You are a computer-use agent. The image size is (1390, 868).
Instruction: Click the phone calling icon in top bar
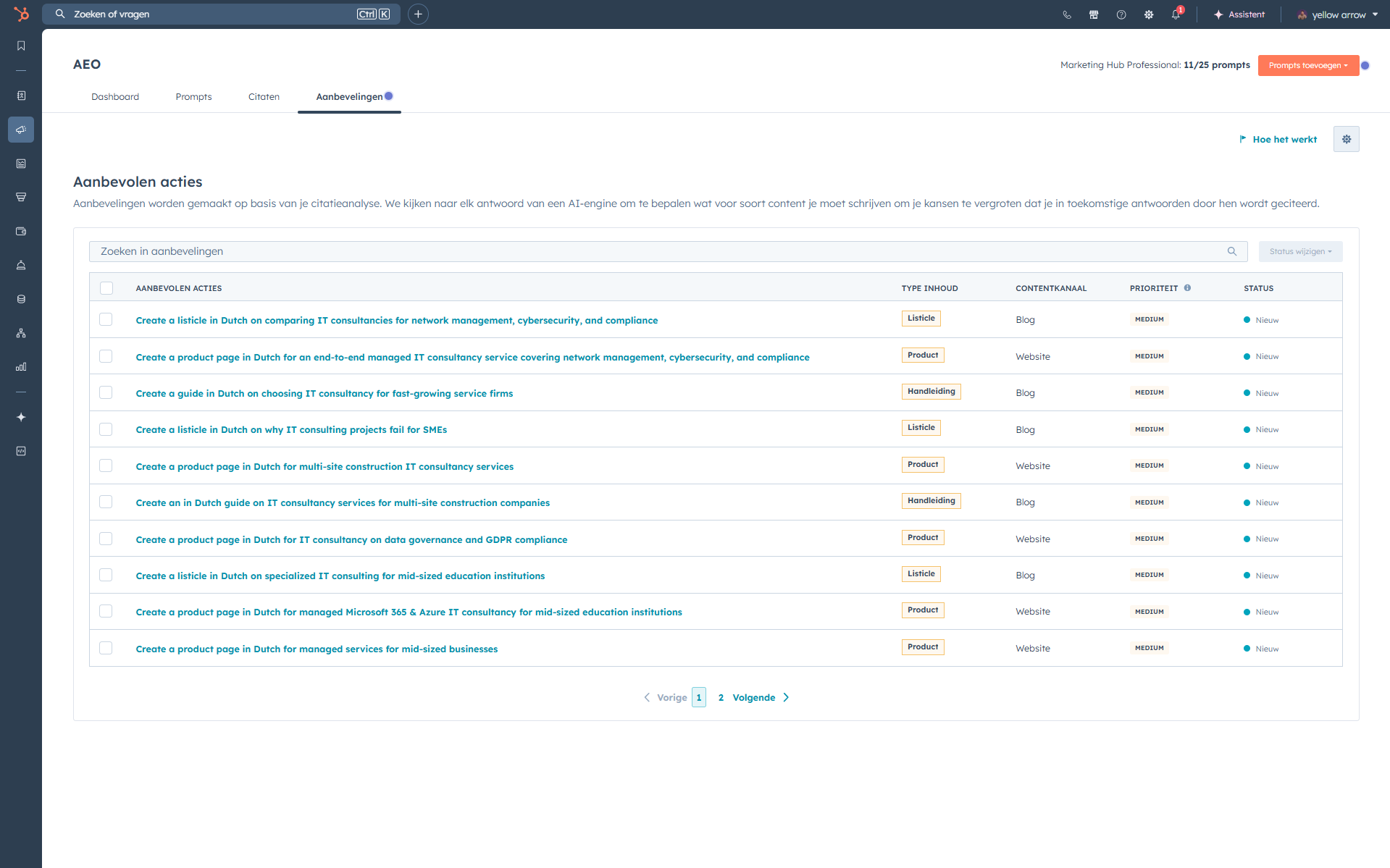(x=1067, y=14)
